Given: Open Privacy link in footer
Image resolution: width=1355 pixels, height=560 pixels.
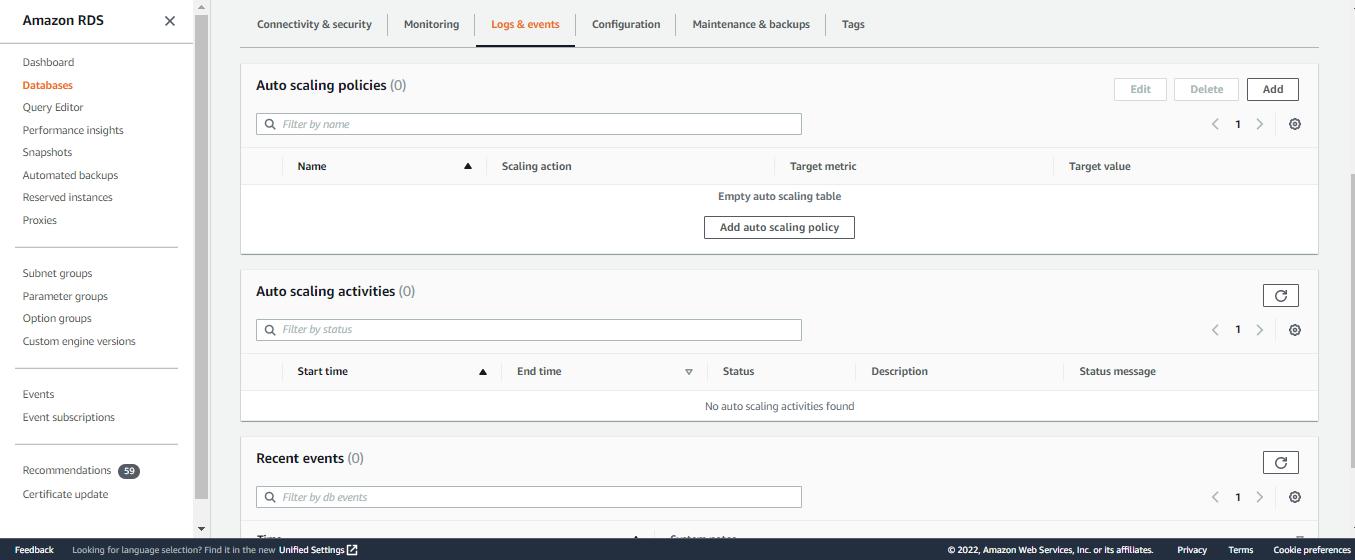Looking at the screenshot, I should click(1192, 550).
